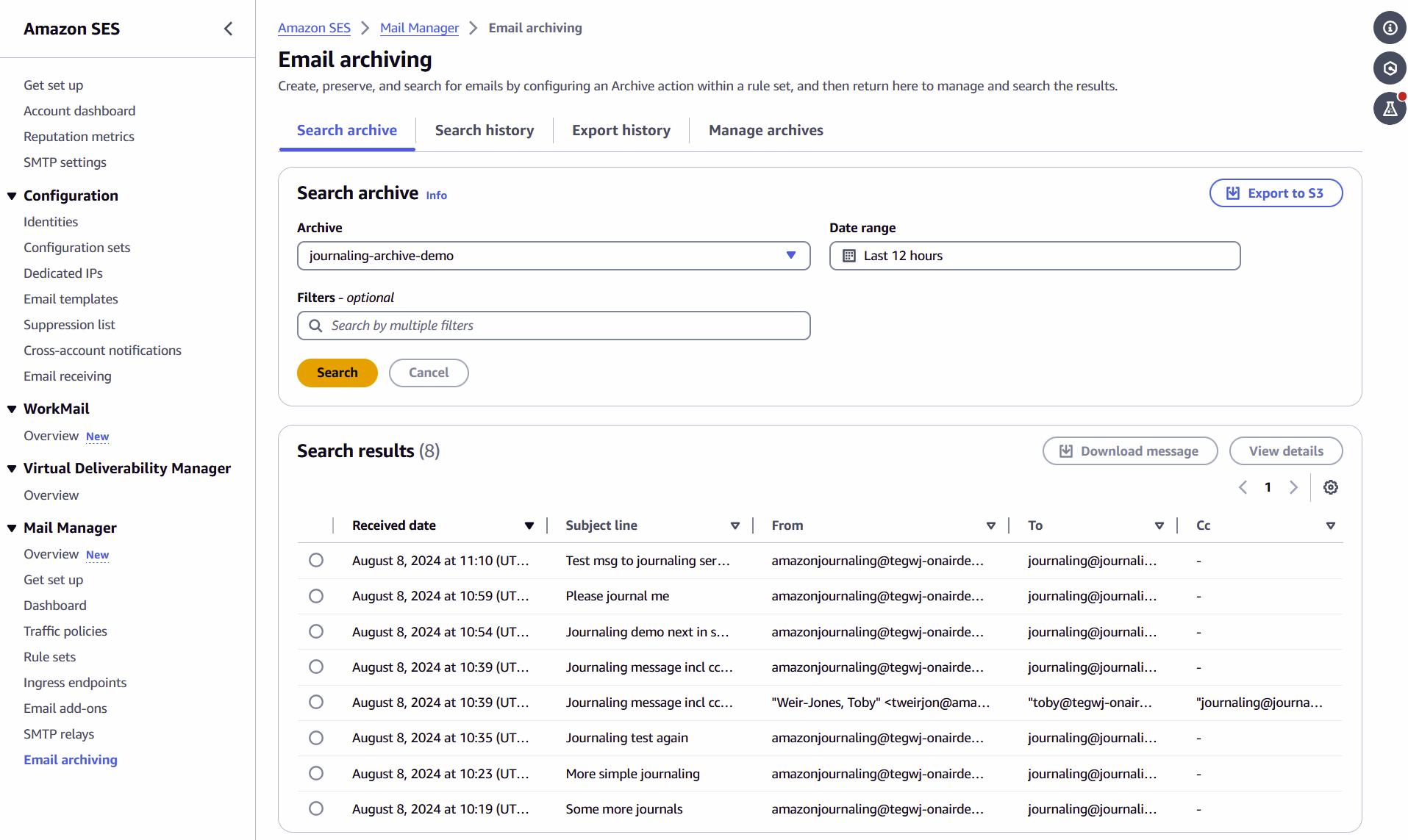Image resolution: width=1408 pixels, height=840 pixels.
Task: Collapse the Configuration section in sidebar
Action: 10,195
